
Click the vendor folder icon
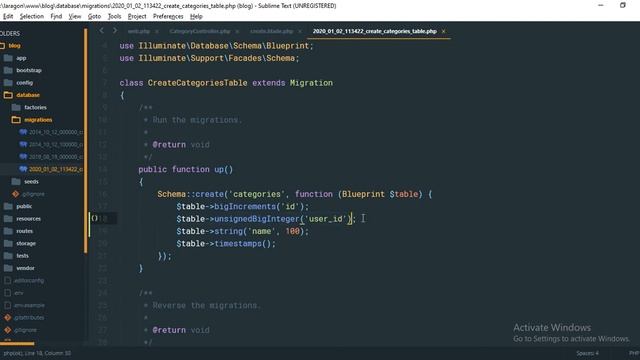click(8, 268)
